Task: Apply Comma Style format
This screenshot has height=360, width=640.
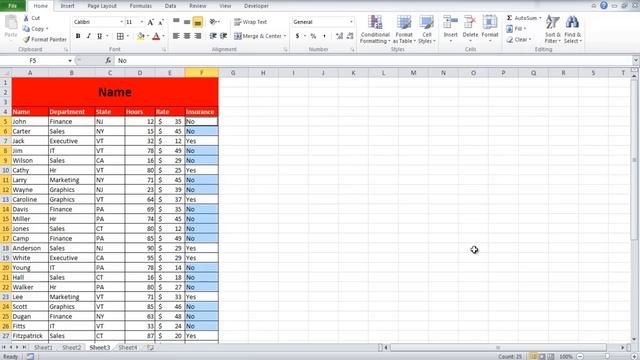Action: point(324,36)
